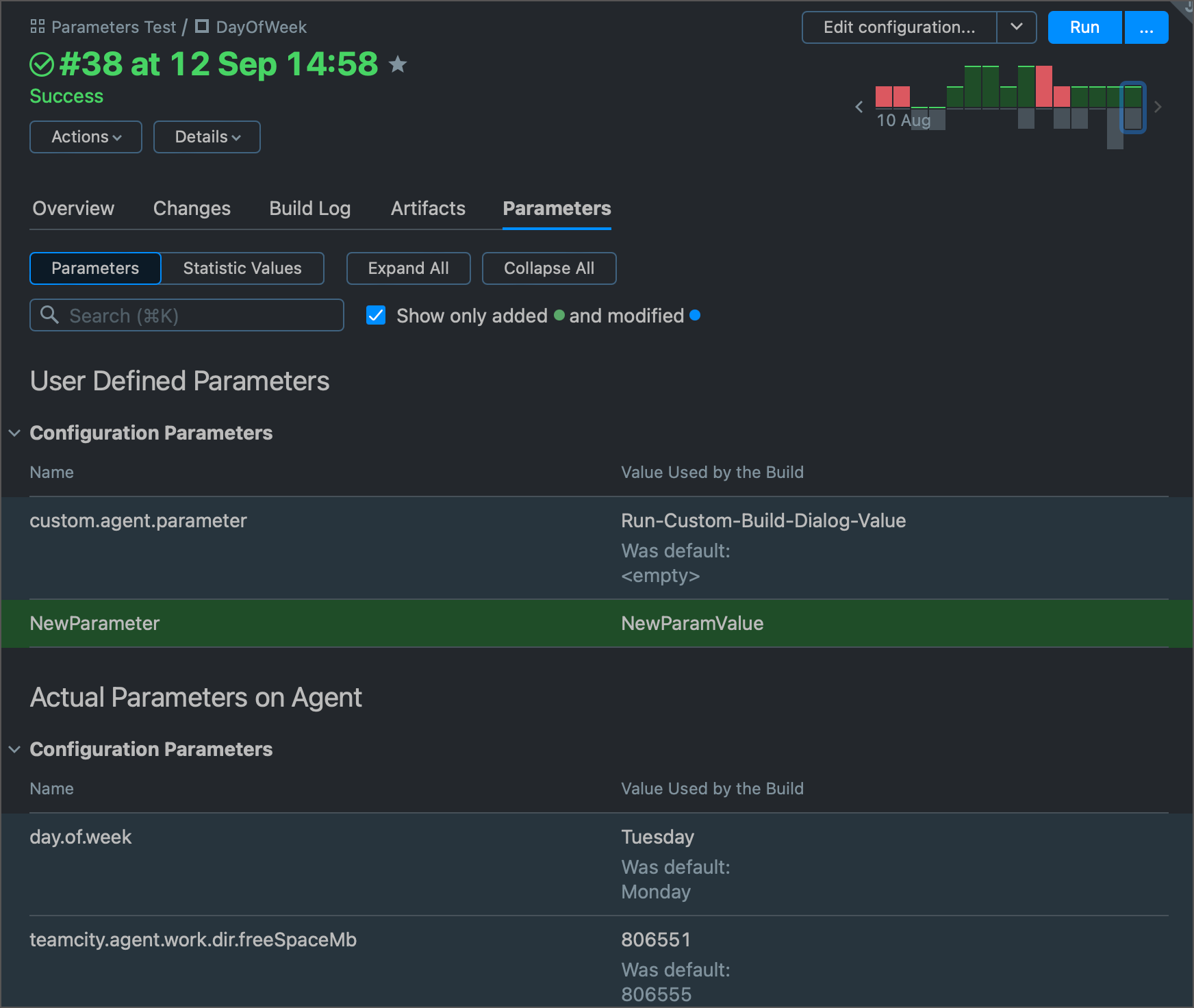
Task: Click the left arrow on build history chart
Action: pyautogui.click(x=859, y=107)
